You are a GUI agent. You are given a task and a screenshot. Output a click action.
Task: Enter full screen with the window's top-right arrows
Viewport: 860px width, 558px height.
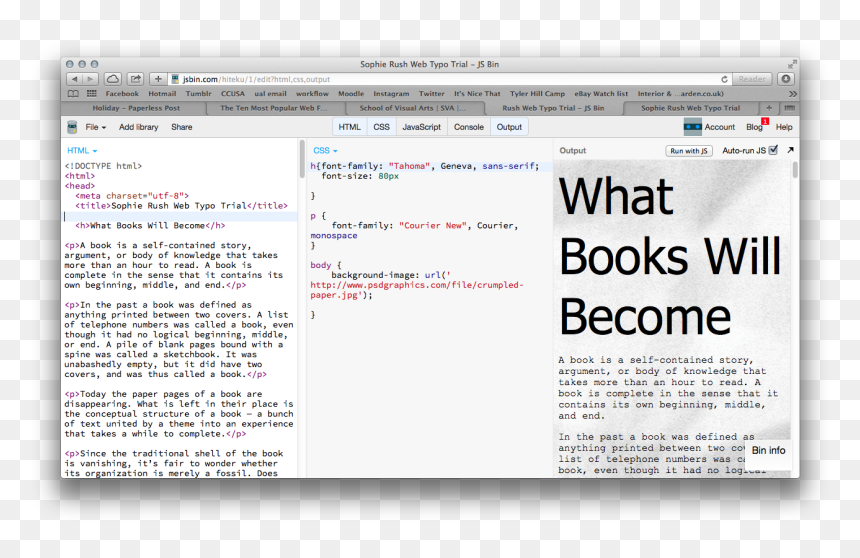pyautogui.click(x=792, y=64)
